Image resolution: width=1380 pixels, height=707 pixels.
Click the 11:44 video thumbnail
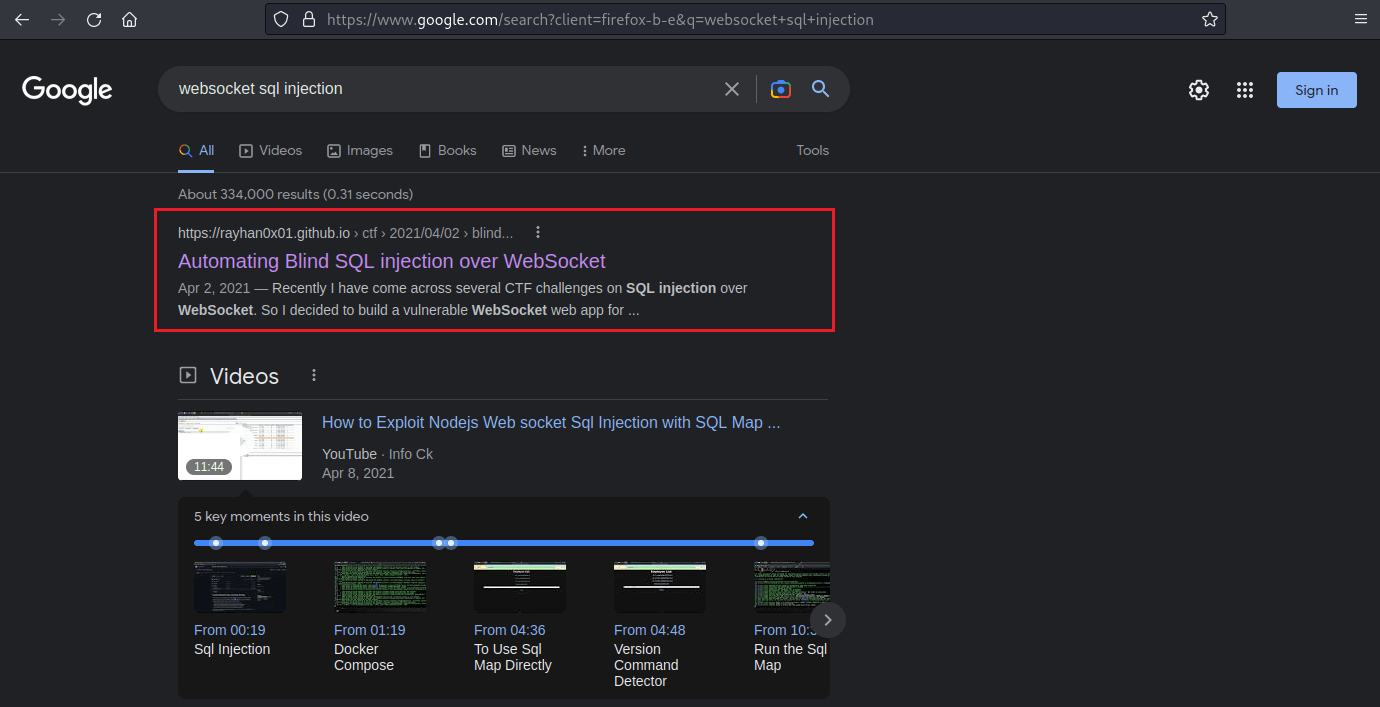240,446
